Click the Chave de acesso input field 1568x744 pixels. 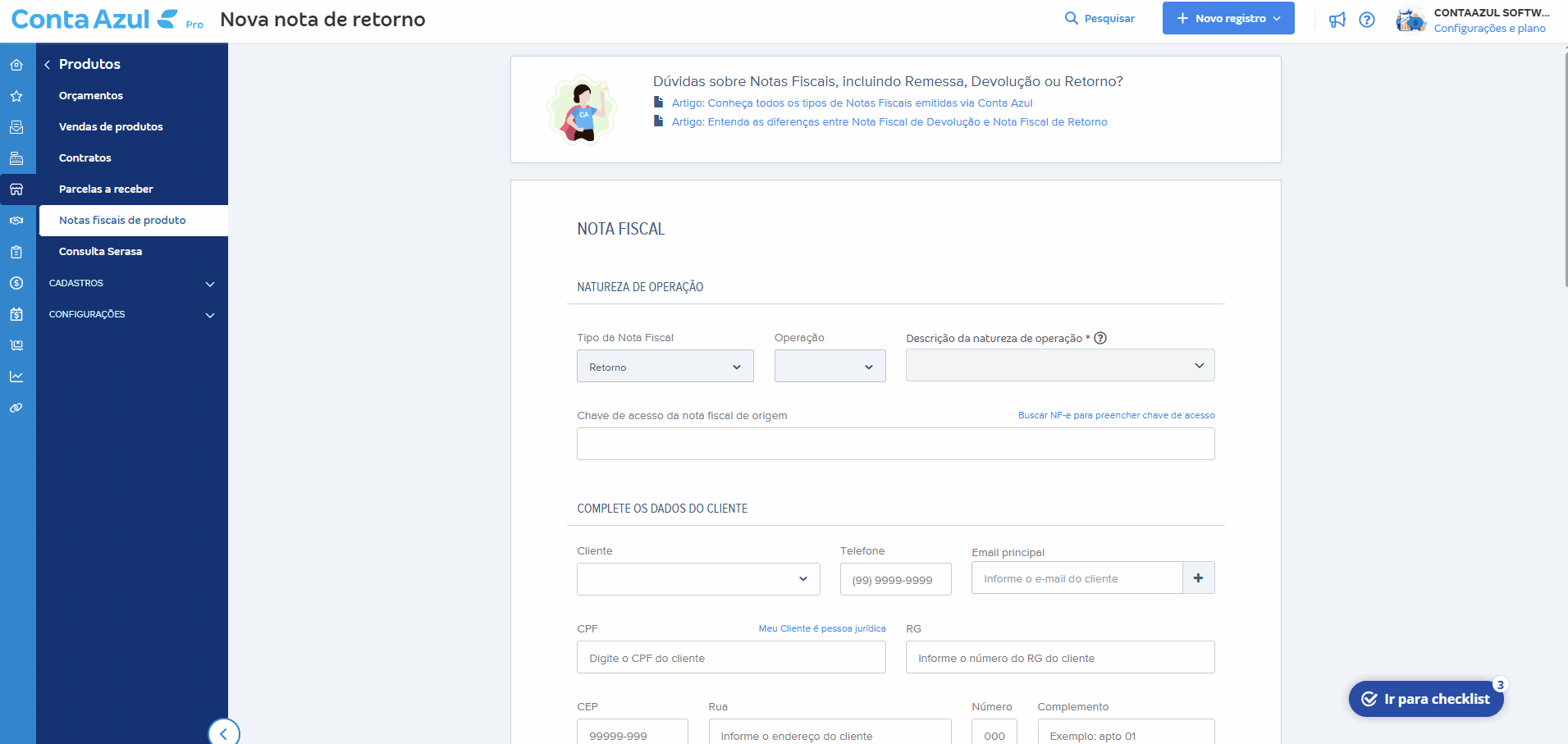[895, 444]
